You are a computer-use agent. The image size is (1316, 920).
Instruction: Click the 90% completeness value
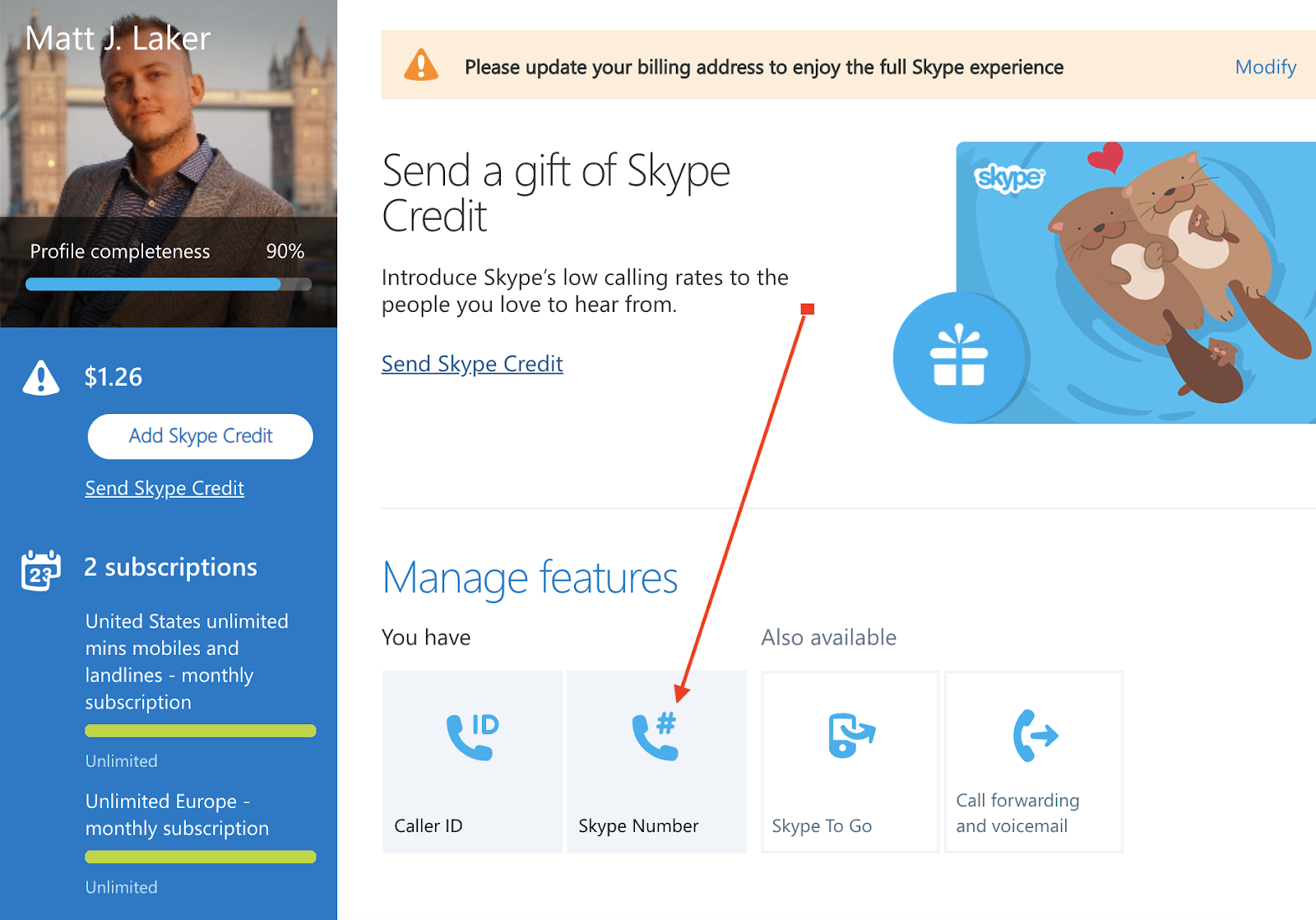(285, 251)
